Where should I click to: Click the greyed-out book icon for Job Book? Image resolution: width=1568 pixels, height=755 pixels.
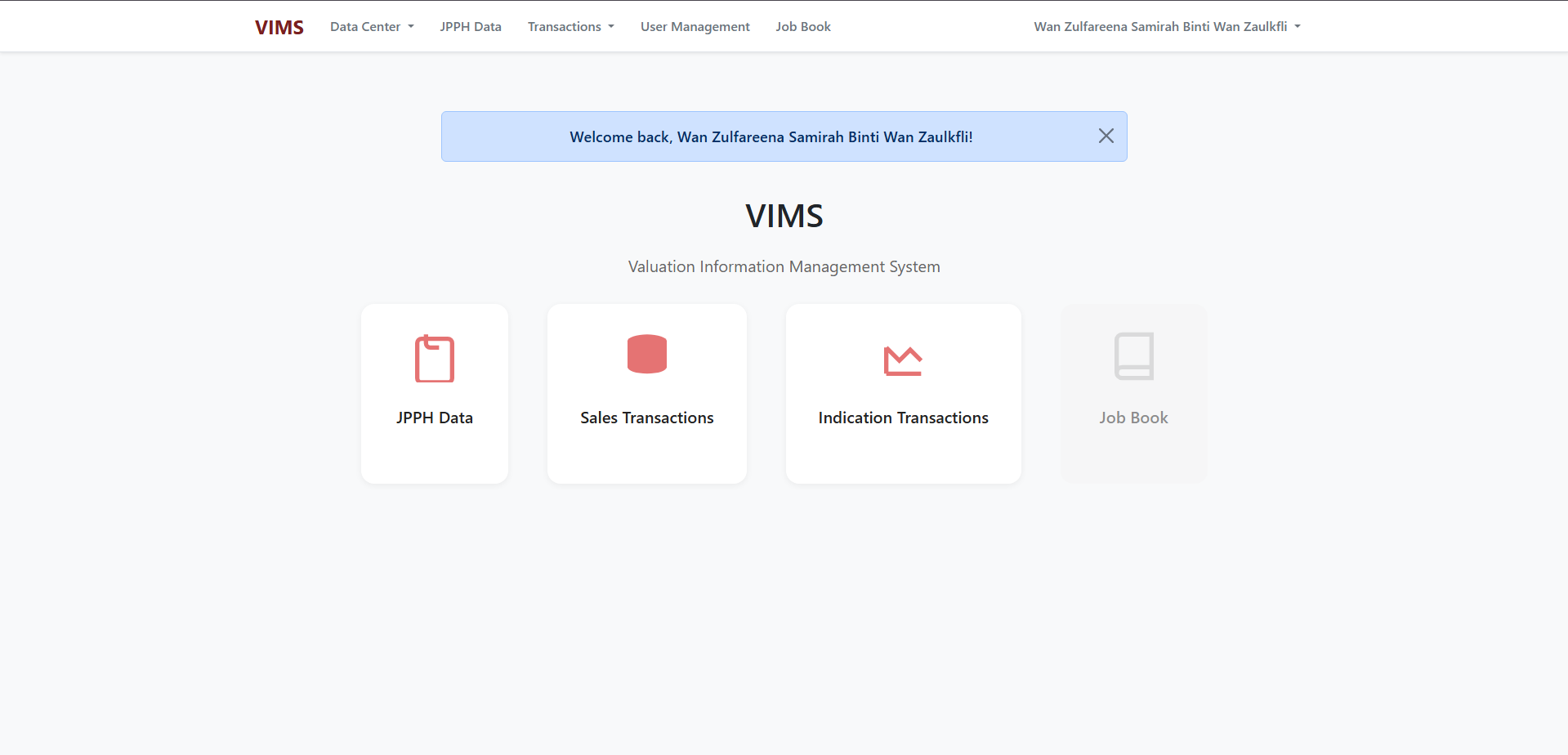1133,356
